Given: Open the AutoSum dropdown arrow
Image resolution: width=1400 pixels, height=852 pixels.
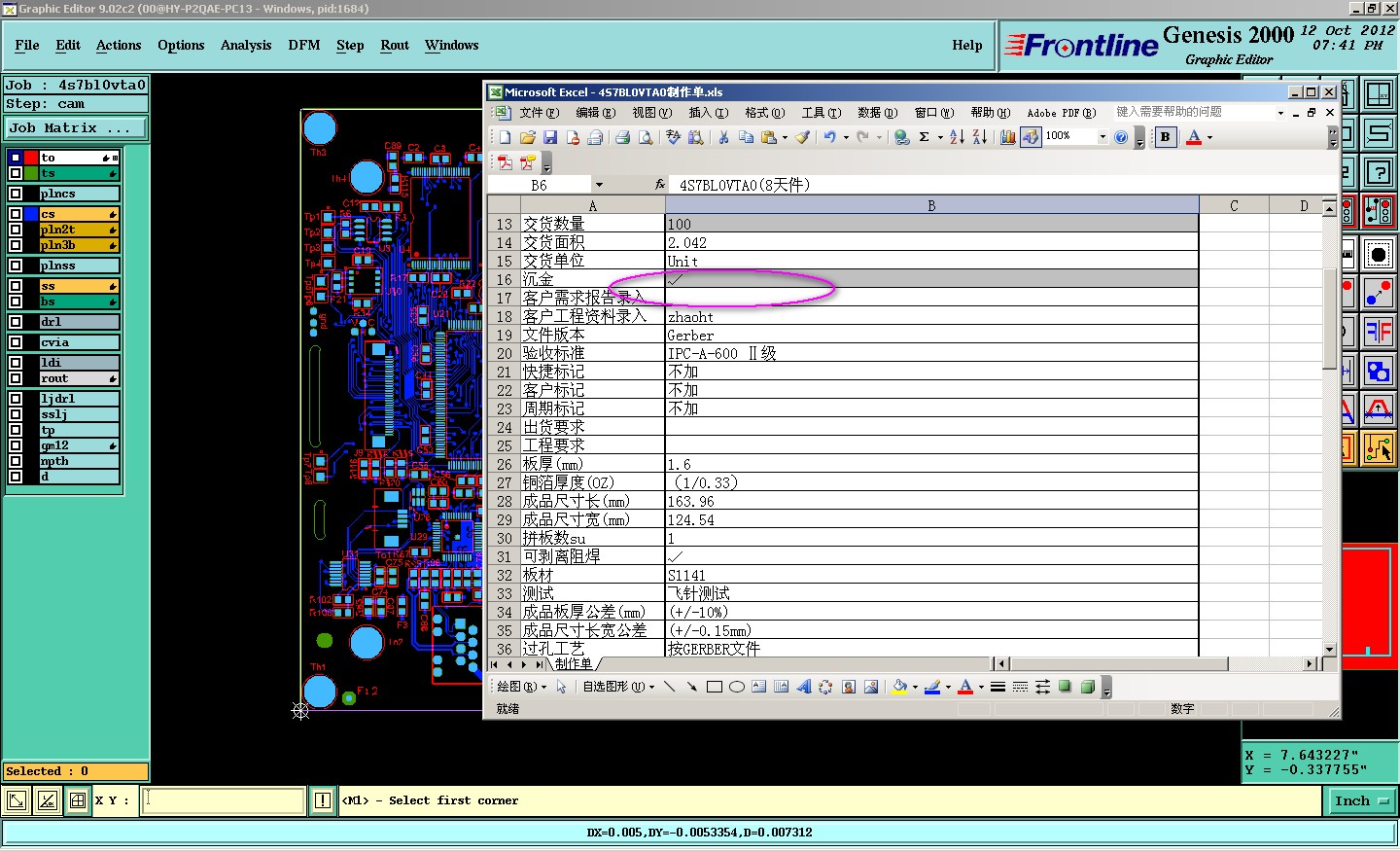Looking at the screenshot, I should click(x=940, y=137).
